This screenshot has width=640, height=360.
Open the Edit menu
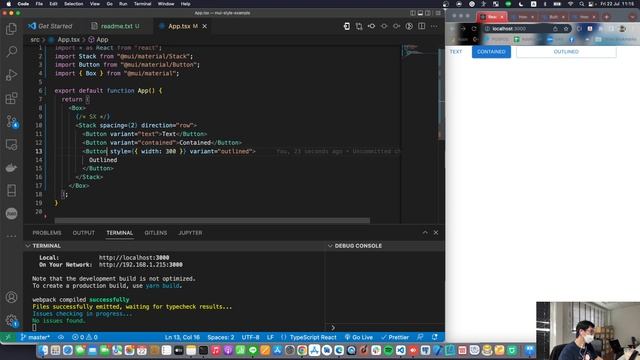pos(53,4)
